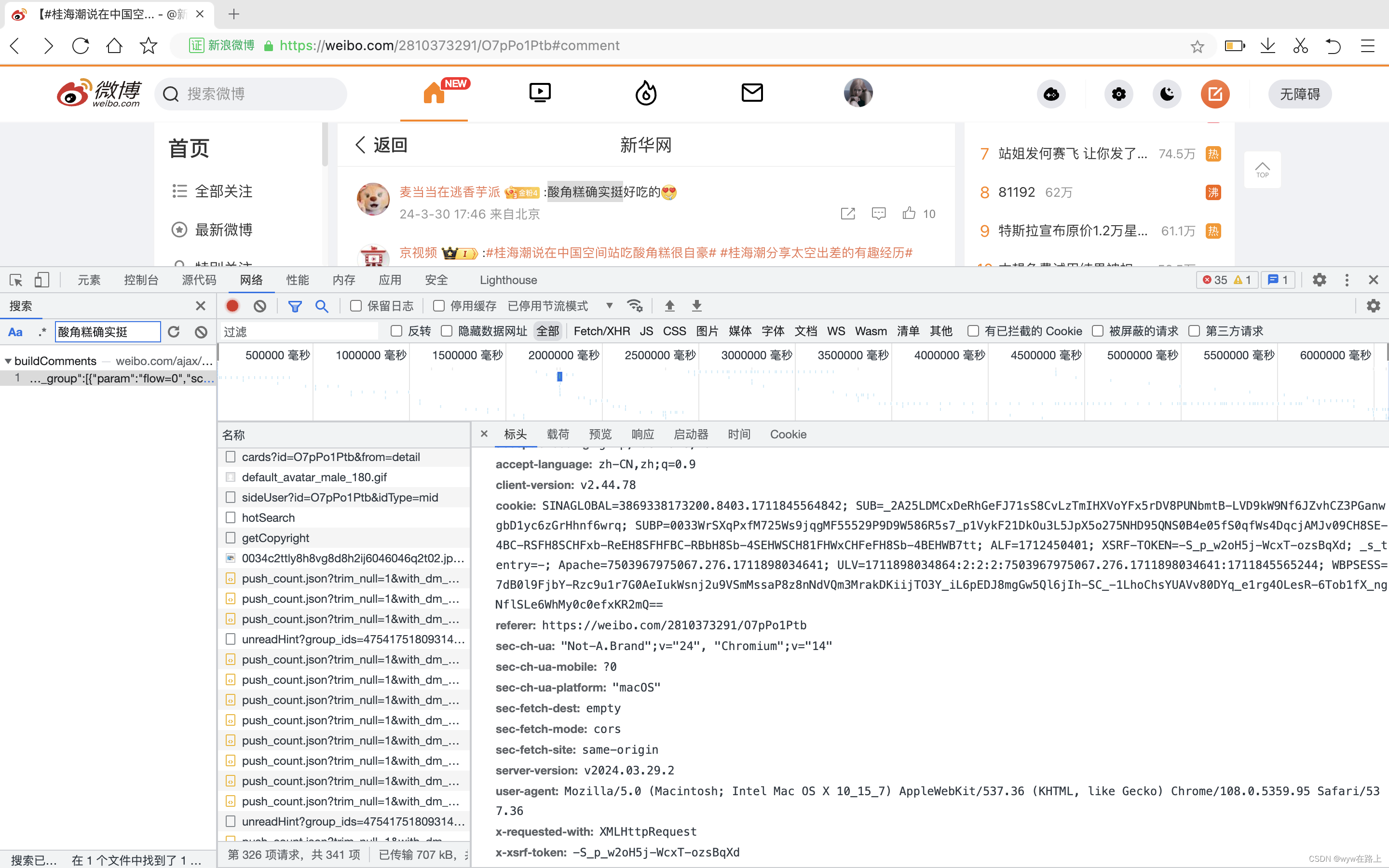Open the Weibo hot flame icon

646,93
